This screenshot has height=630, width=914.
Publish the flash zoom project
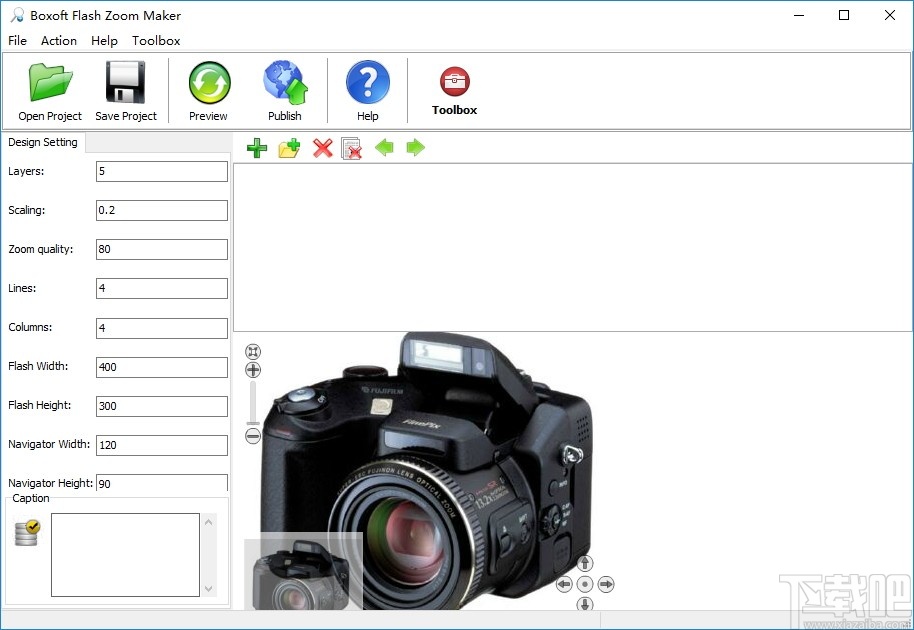285,90
